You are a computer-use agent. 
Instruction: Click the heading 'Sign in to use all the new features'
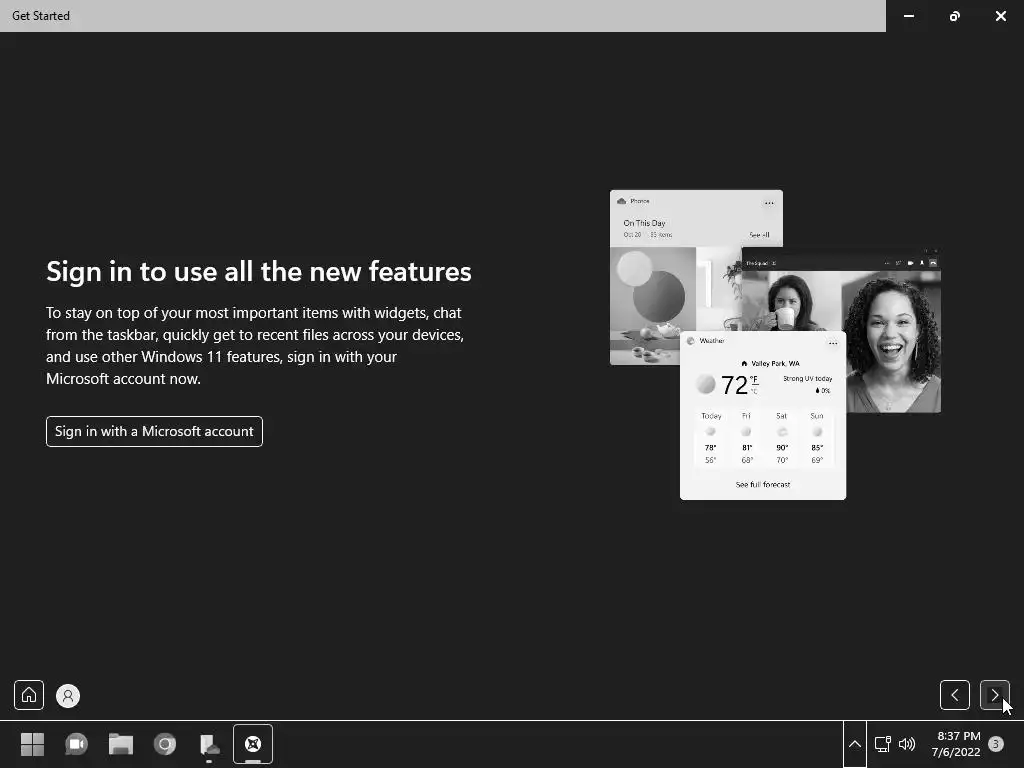pyautogui.click(x=259, y=272)
